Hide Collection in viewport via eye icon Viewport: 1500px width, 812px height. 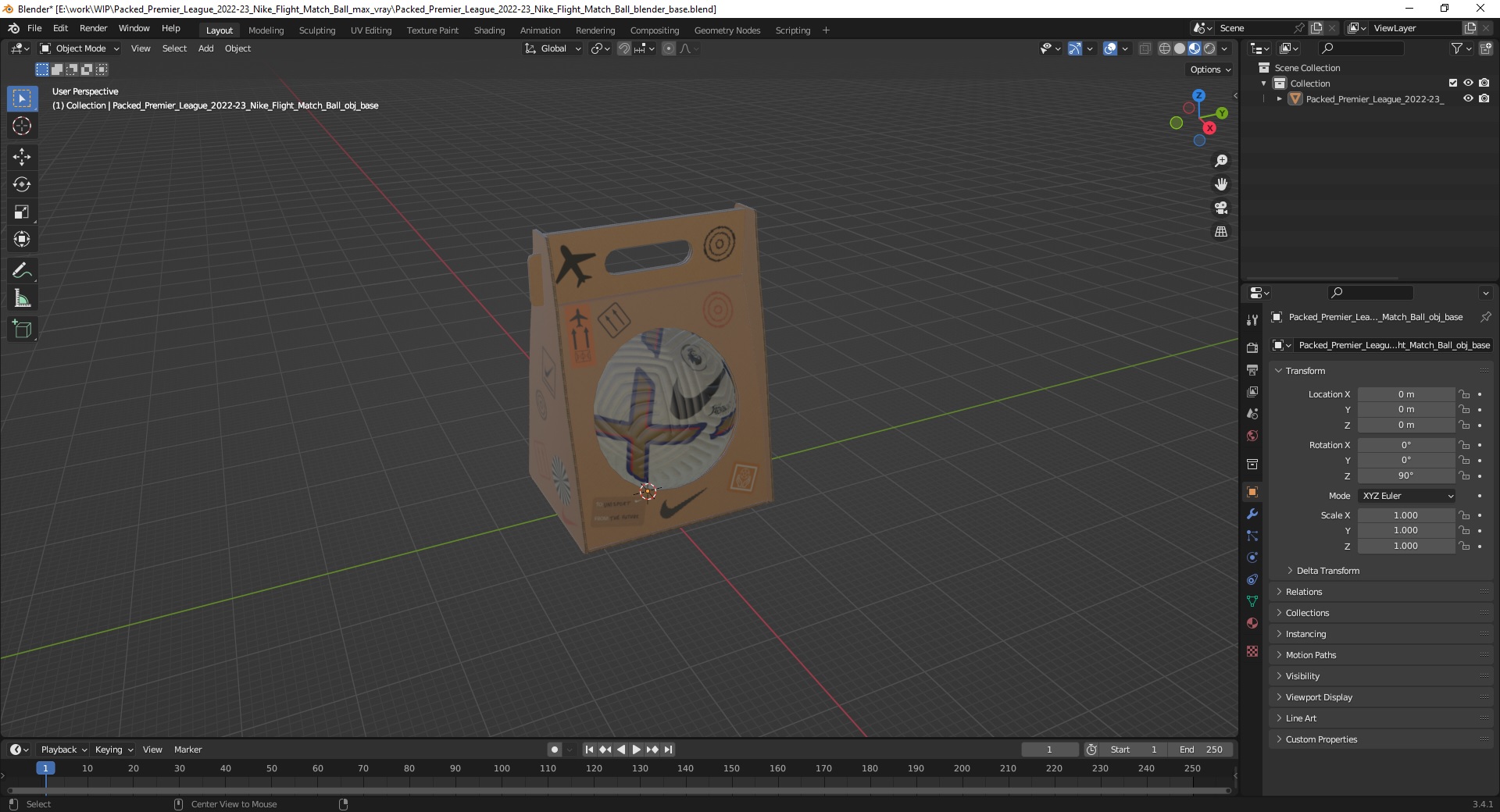coord(1468,83)
